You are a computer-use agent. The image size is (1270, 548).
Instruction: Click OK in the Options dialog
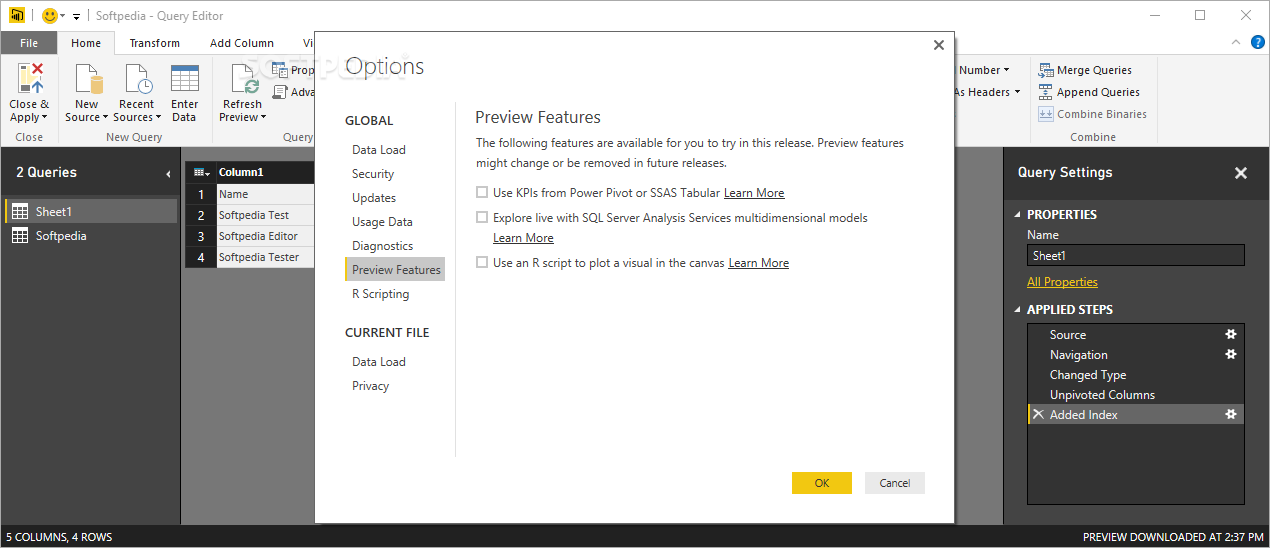(x=822, y=483)
